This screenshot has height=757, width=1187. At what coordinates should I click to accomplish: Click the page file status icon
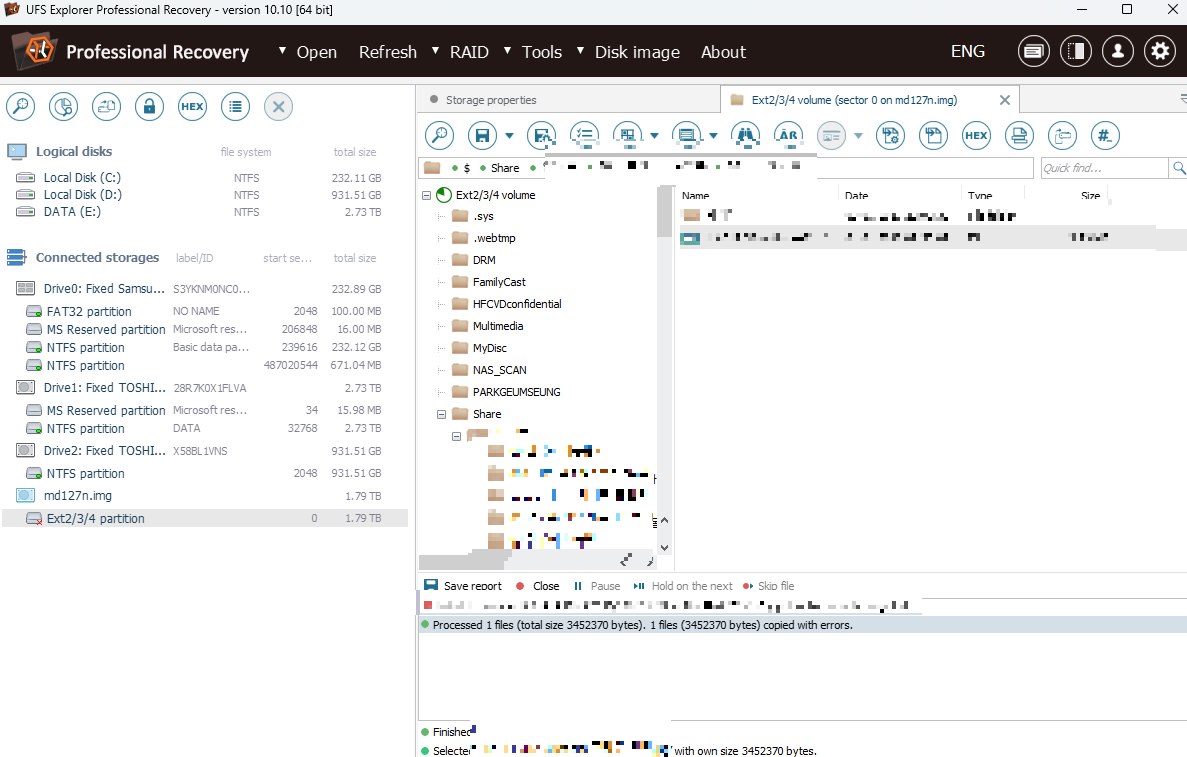coord(933,136)
